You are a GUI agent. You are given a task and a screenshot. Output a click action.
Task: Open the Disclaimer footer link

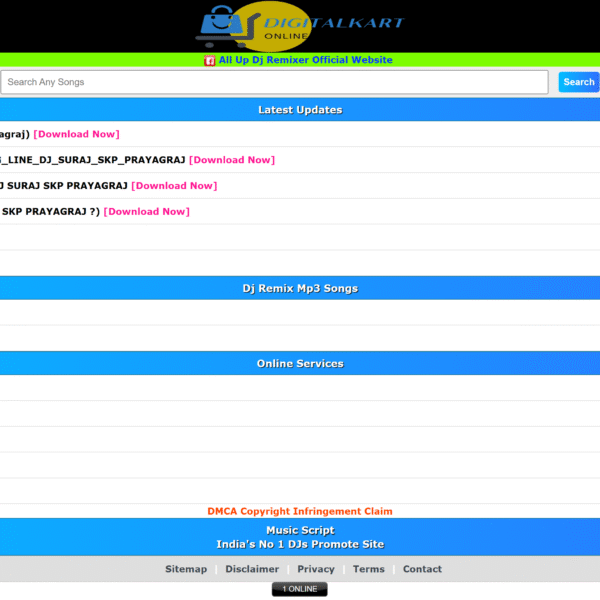tap(252, 569)
